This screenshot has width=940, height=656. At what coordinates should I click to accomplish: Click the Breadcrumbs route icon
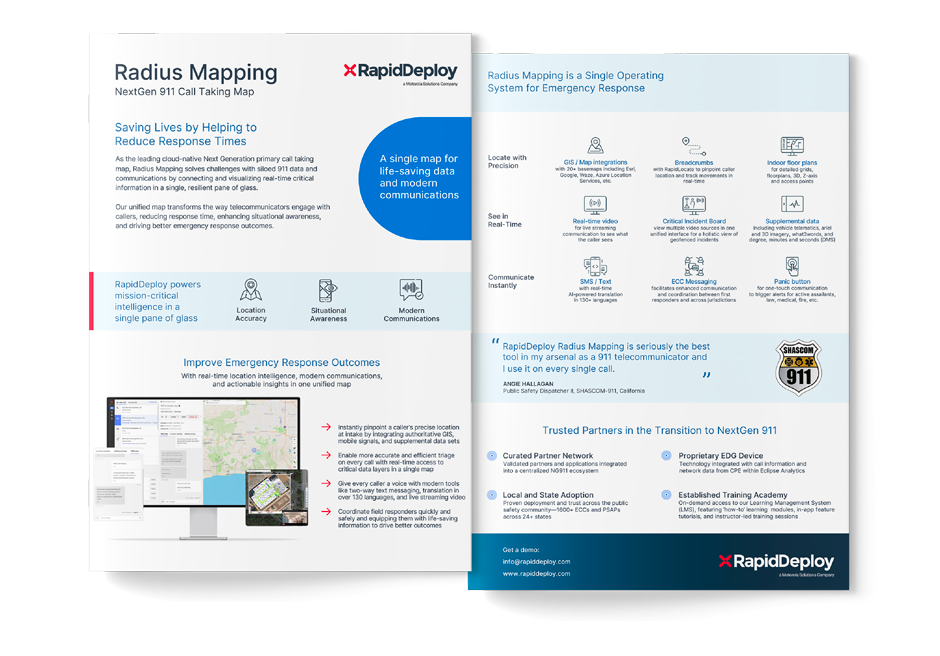coord(694,146)
